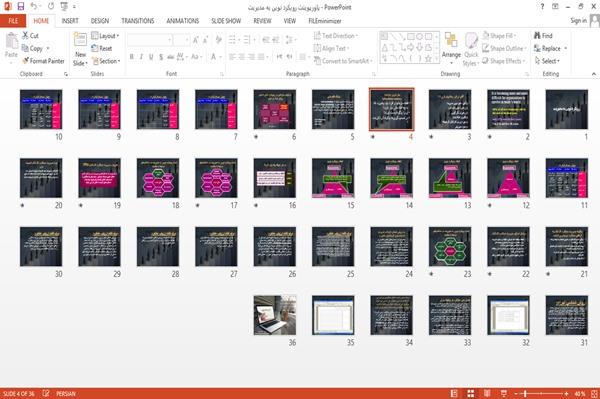Select slide 36 laptop thumbnail
The width and height of the screenshot is (600, 399).
pyautogui.click(x=275, y=315)
